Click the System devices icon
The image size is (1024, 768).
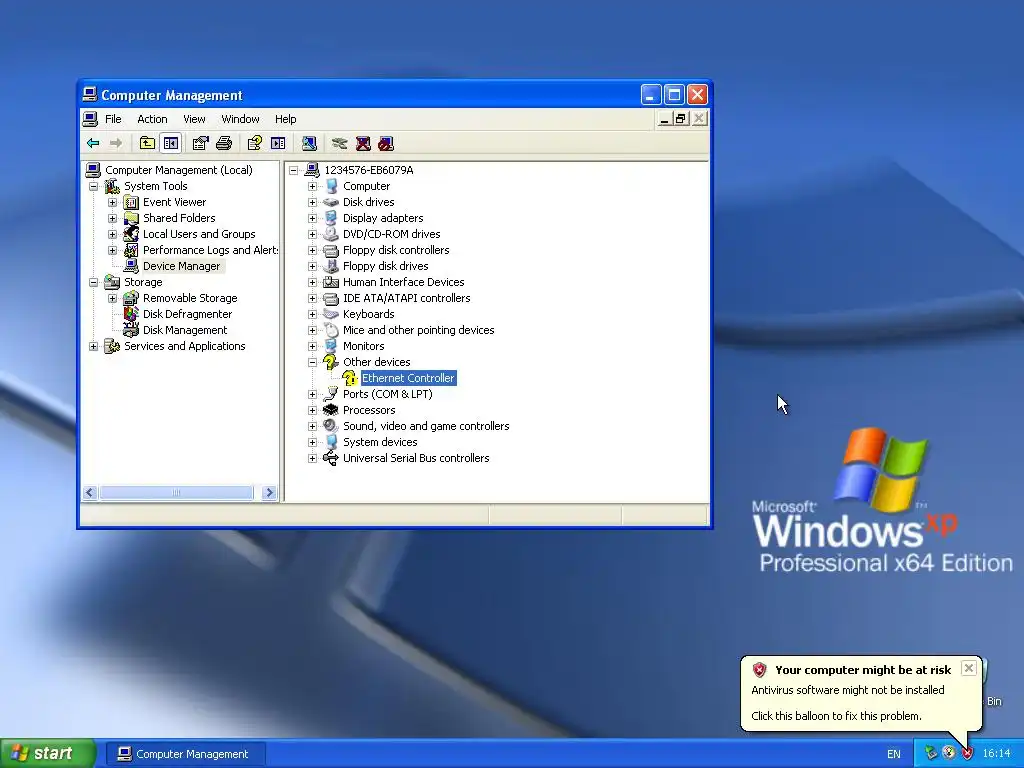331,442
